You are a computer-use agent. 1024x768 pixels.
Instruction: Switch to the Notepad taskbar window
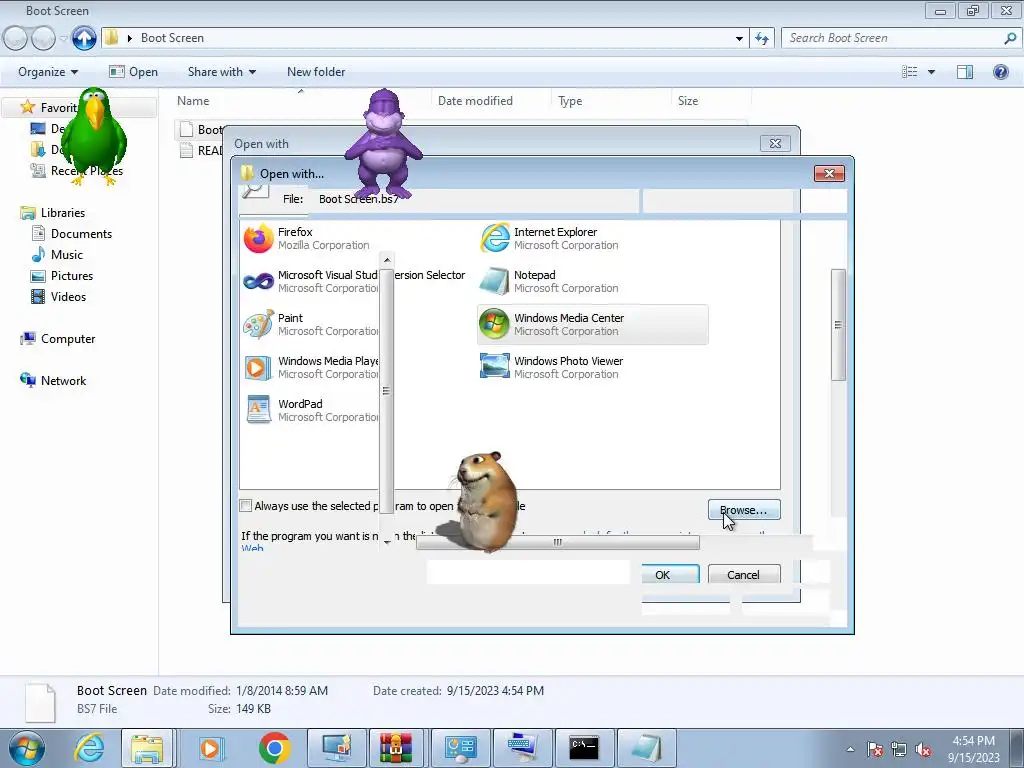[x=647, y=748]
